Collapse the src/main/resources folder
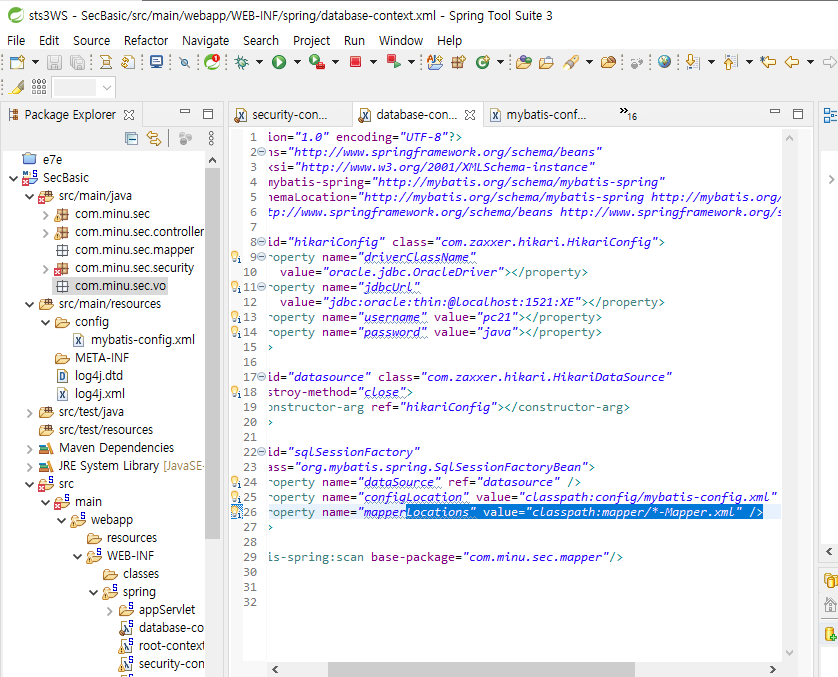 coord(29,305)
